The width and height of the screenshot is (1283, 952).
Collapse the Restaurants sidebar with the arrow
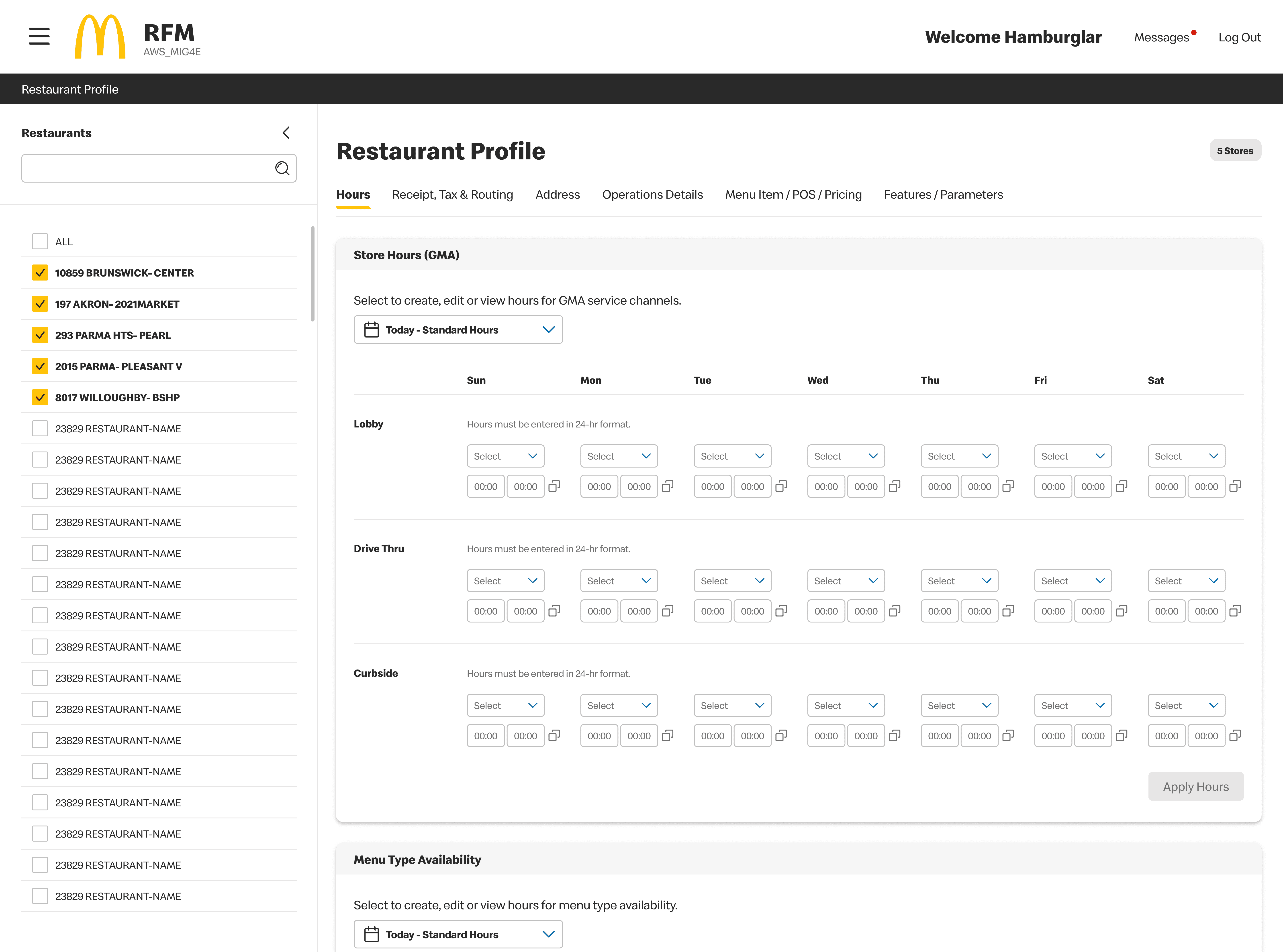286,133
